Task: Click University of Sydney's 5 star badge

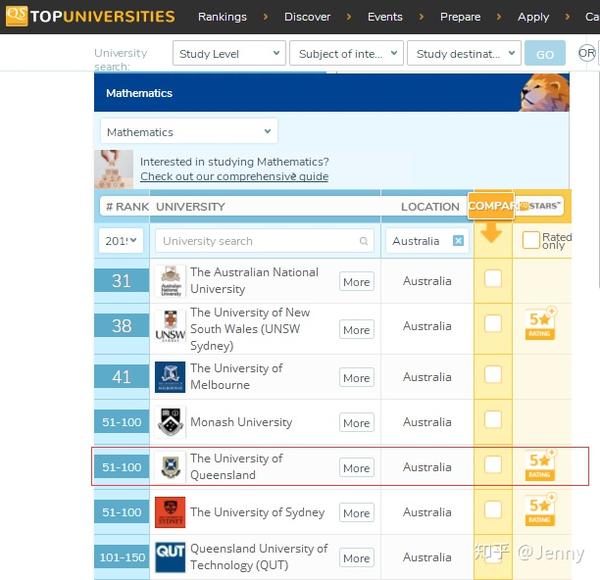Action: 540,510
